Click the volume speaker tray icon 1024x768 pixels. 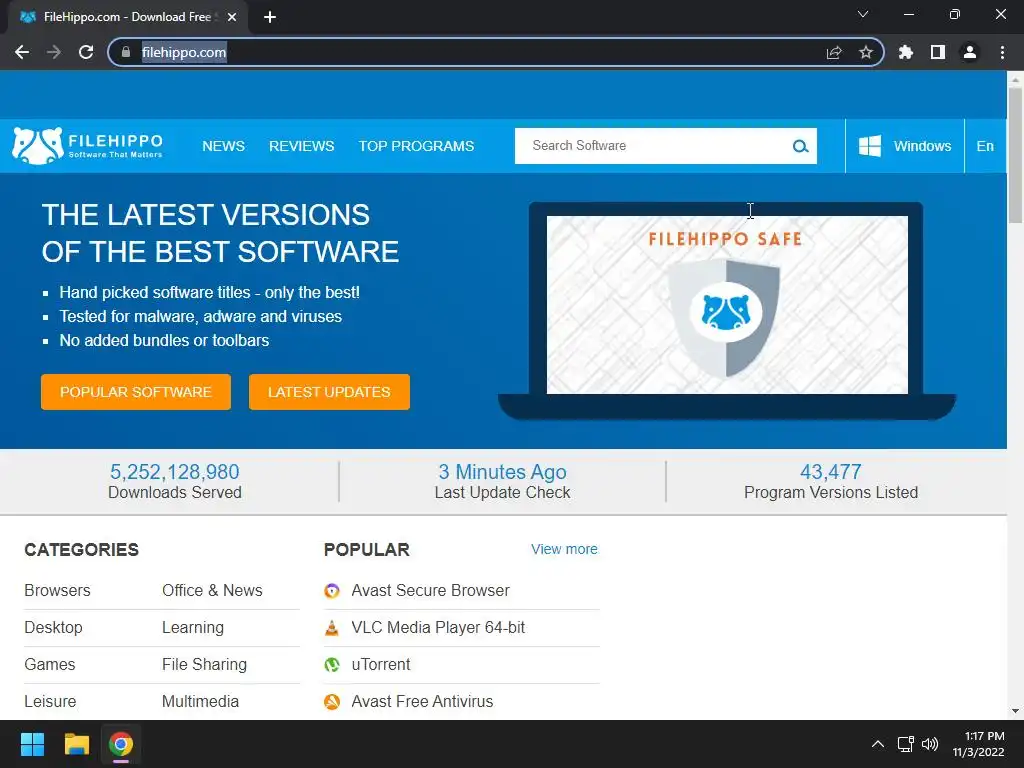tap(930, 744)
